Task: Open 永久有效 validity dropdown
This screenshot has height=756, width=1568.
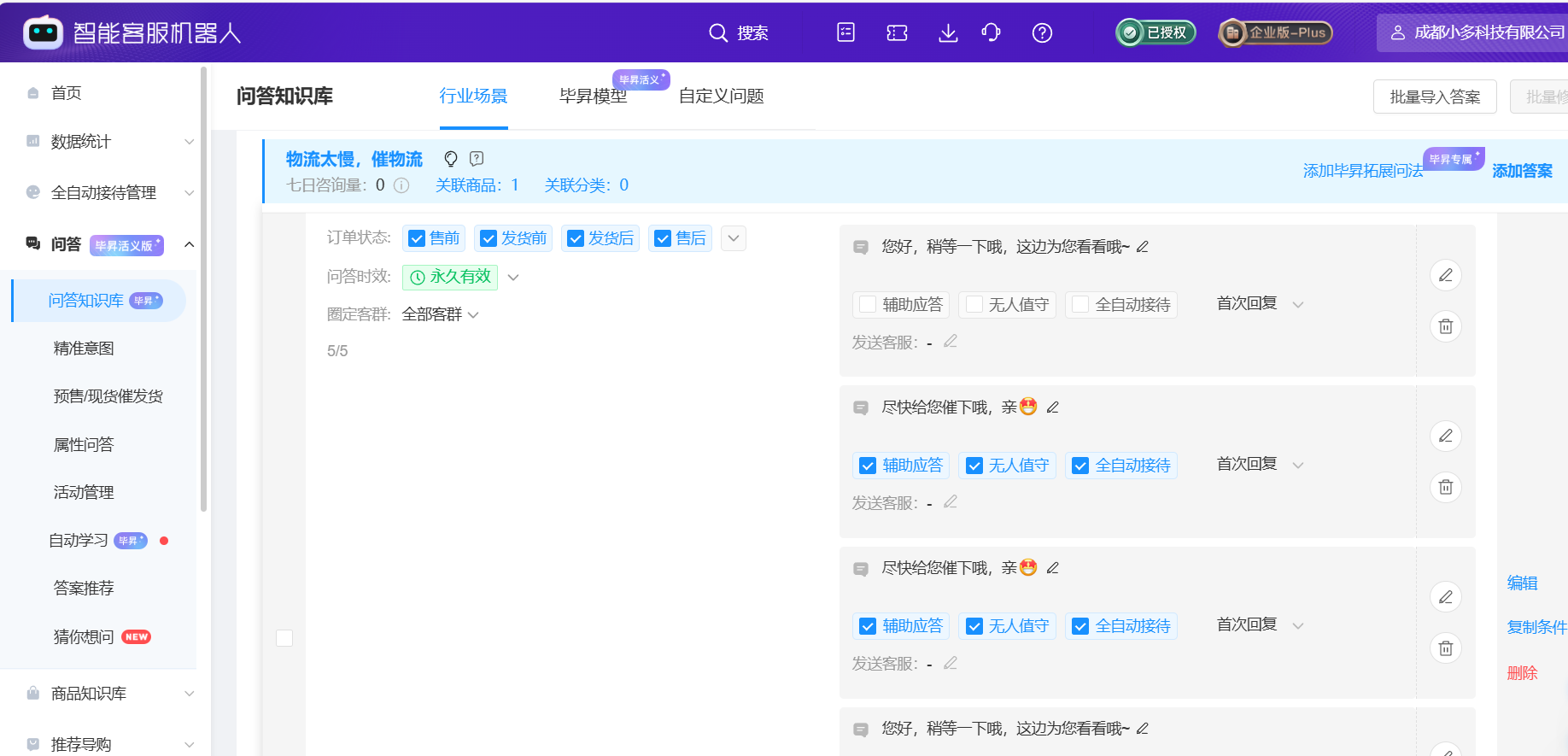Action: point(513,277)
